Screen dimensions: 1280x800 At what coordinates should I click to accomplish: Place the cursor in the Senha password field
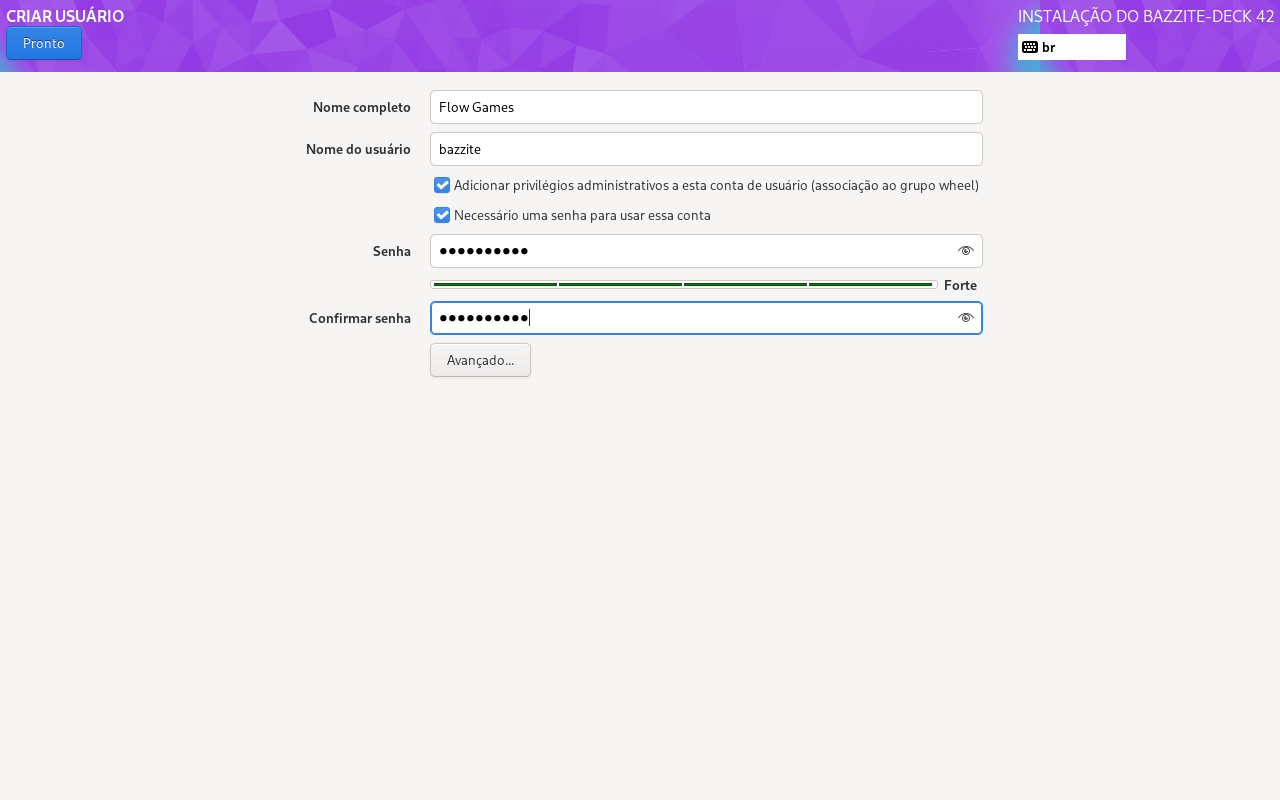(690, 251)
